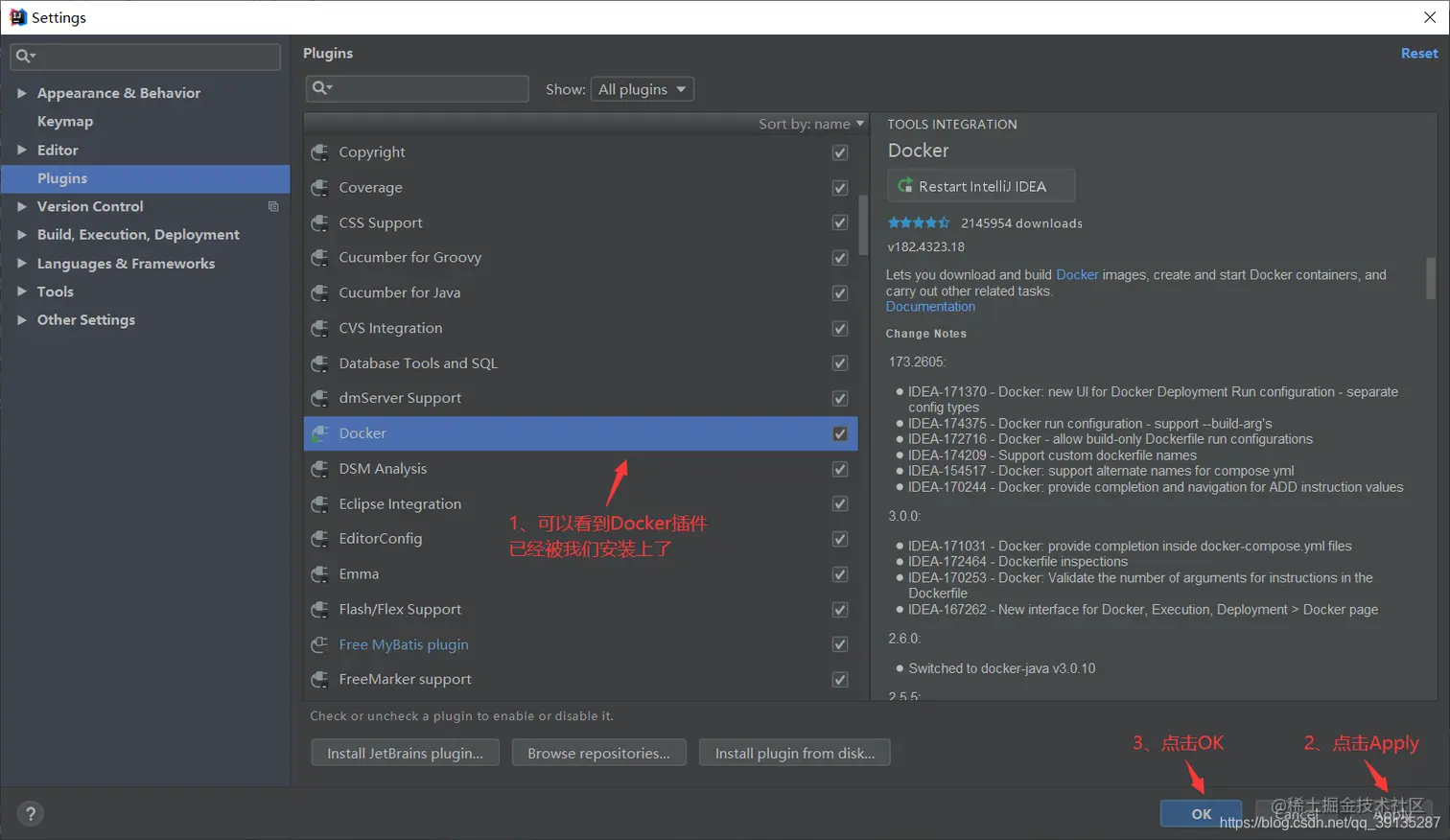Image resolution: width=1450 pixels, height=840 pixels.
Task: Select Plugins in settings tree
Action: pyautogui.click(x=146, y=178)
